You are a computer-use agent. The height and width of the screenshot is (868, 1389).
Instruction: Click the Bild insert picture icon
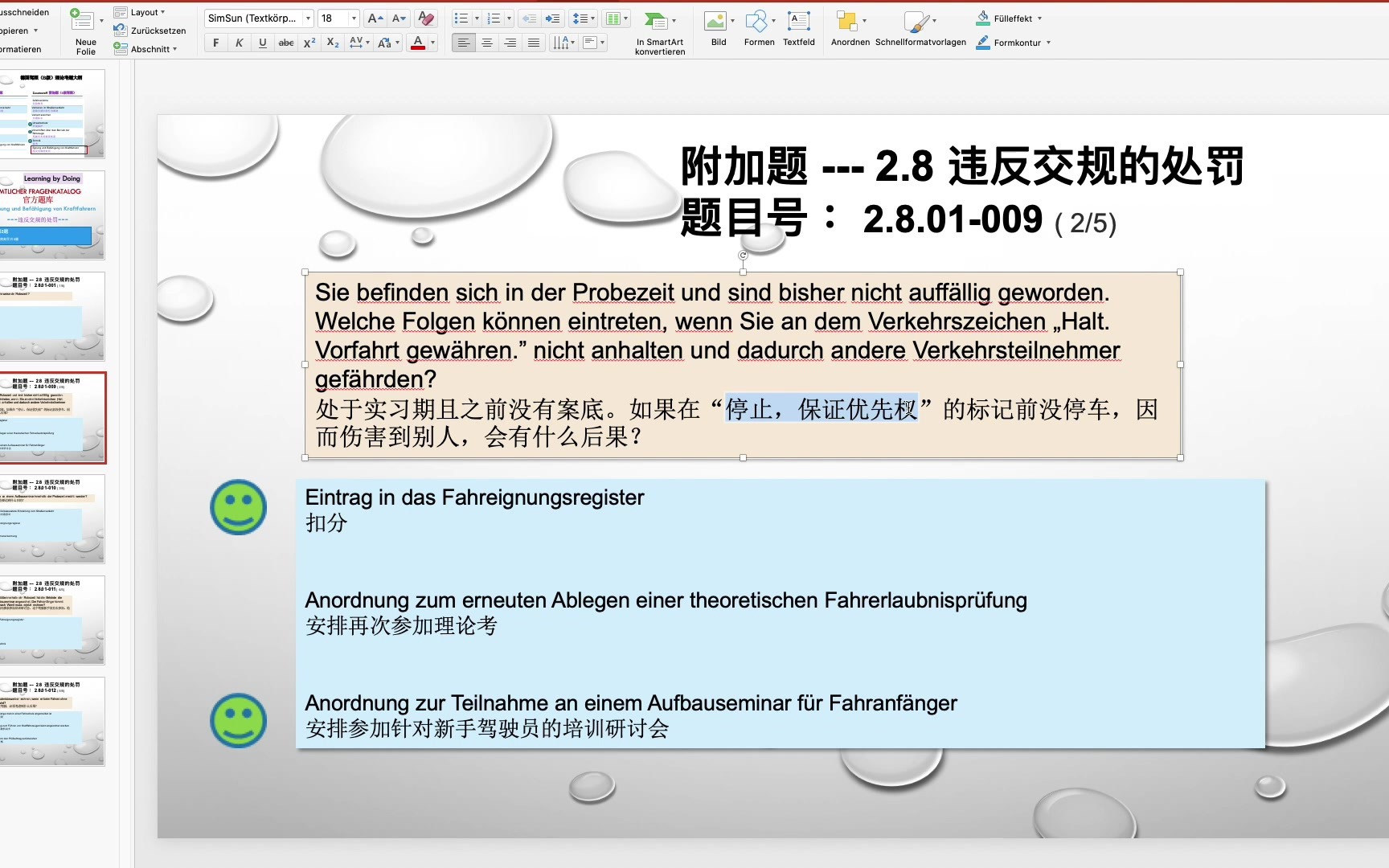click(715, 21)
